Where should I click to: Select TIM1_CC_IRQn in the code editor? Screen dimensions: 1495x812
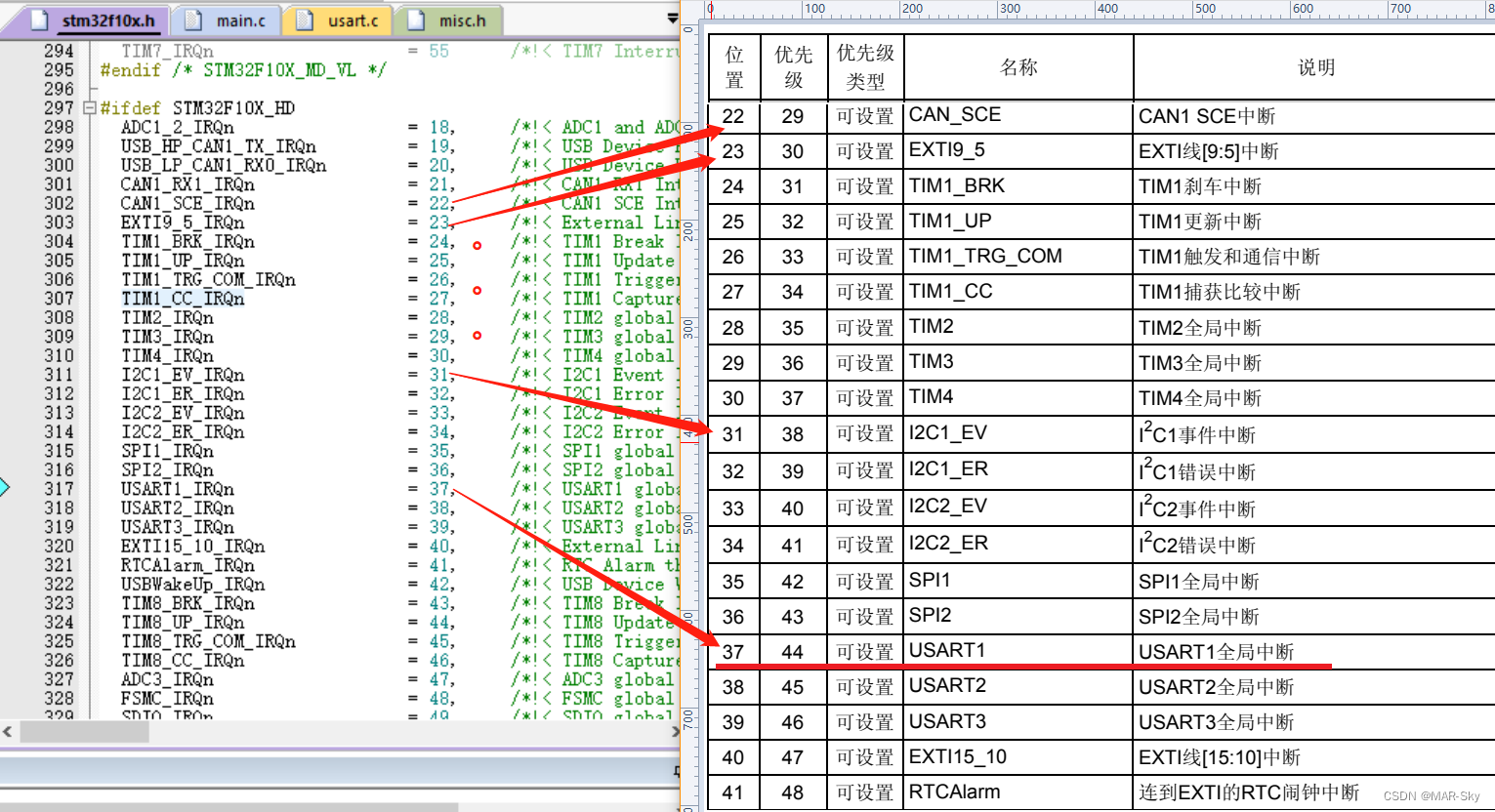tap(183, 299)
